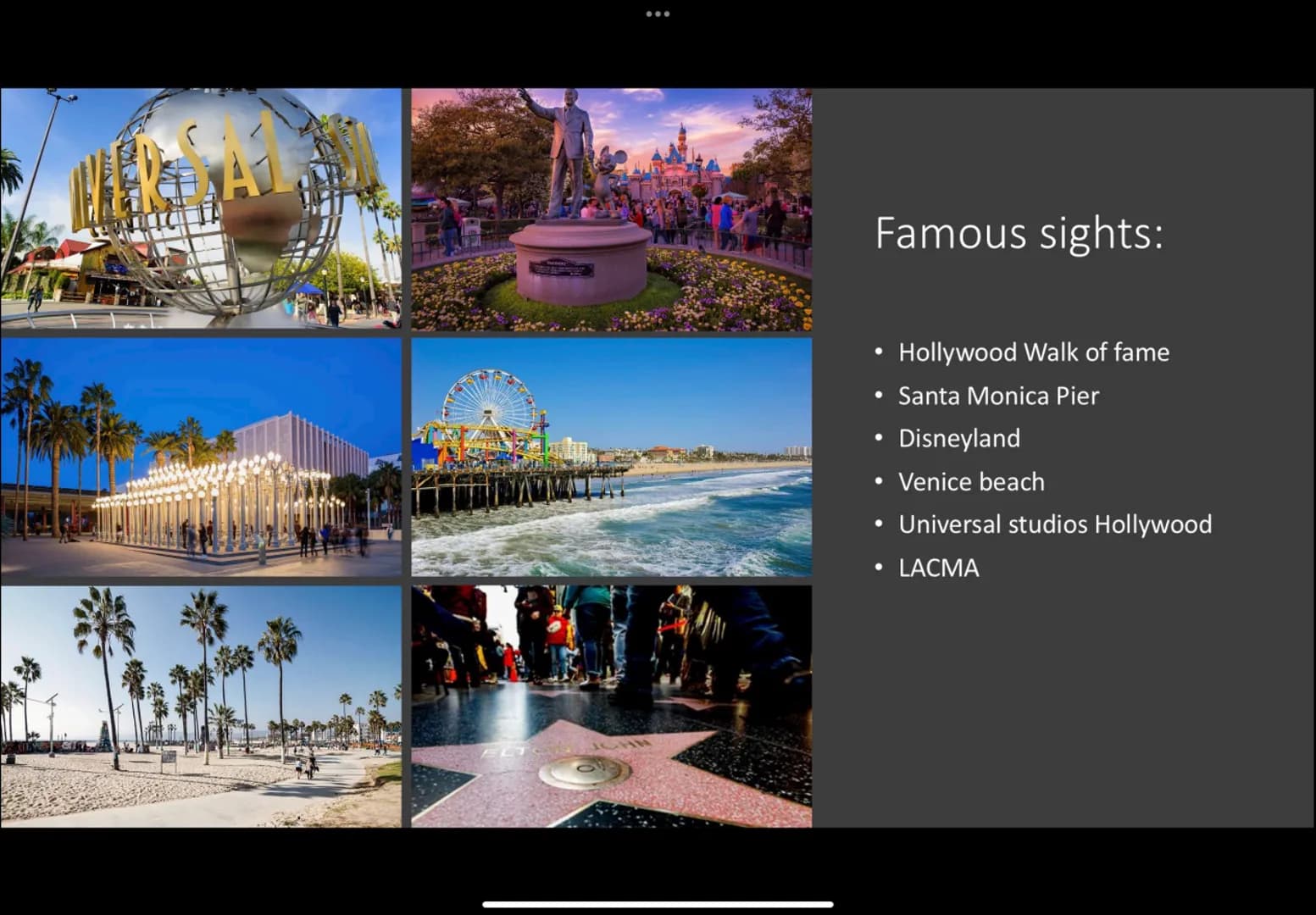Tap the three-dot multitasking menu at top
This screenshot has height=915, width=1316.
pos(658,14)
